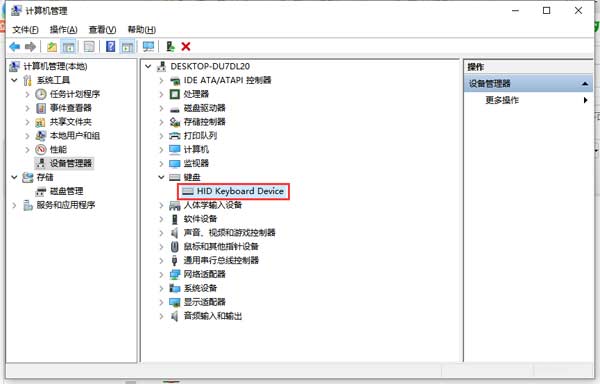Screen dimensions: 600x384
Task: Select 计算机管理(本地) root node
Action: click(55, 67)
